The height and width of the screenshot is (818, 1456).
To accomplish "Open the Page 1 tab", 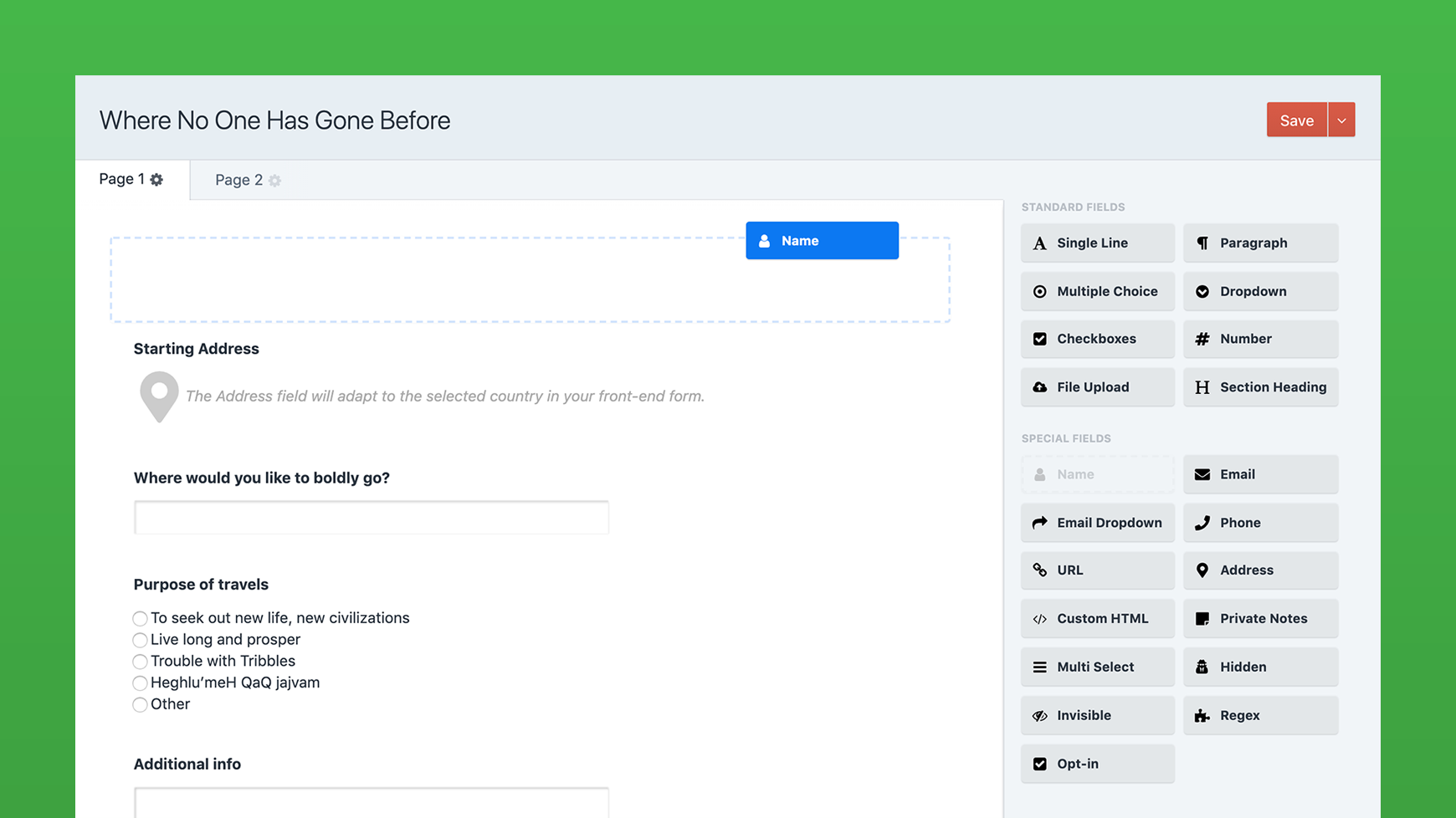I will 121,179.
